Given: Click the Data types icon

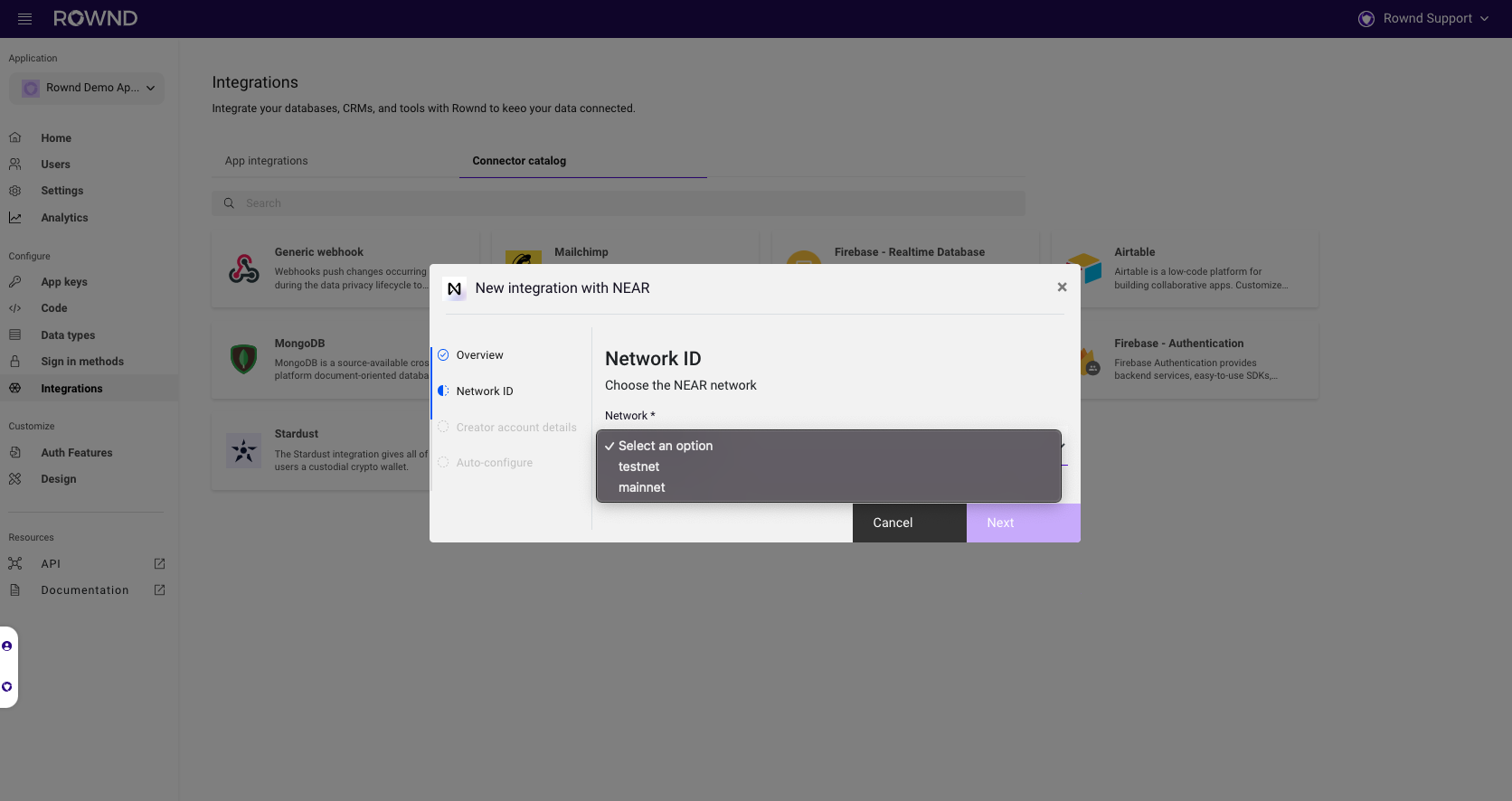Looking at the screenshot, I should pyautogui.click(x=14, y=335).
